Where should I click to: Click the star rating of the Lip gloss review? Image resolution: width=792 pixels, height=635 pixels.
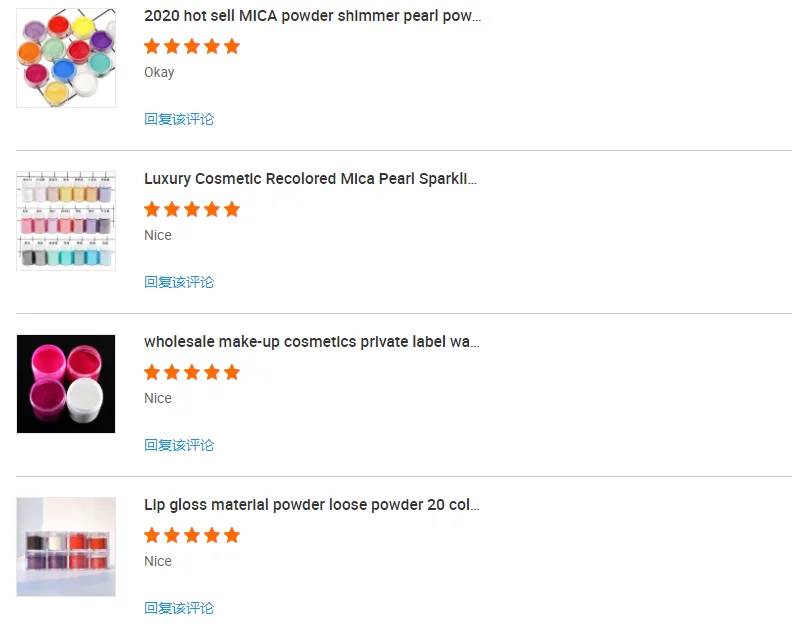192,535
